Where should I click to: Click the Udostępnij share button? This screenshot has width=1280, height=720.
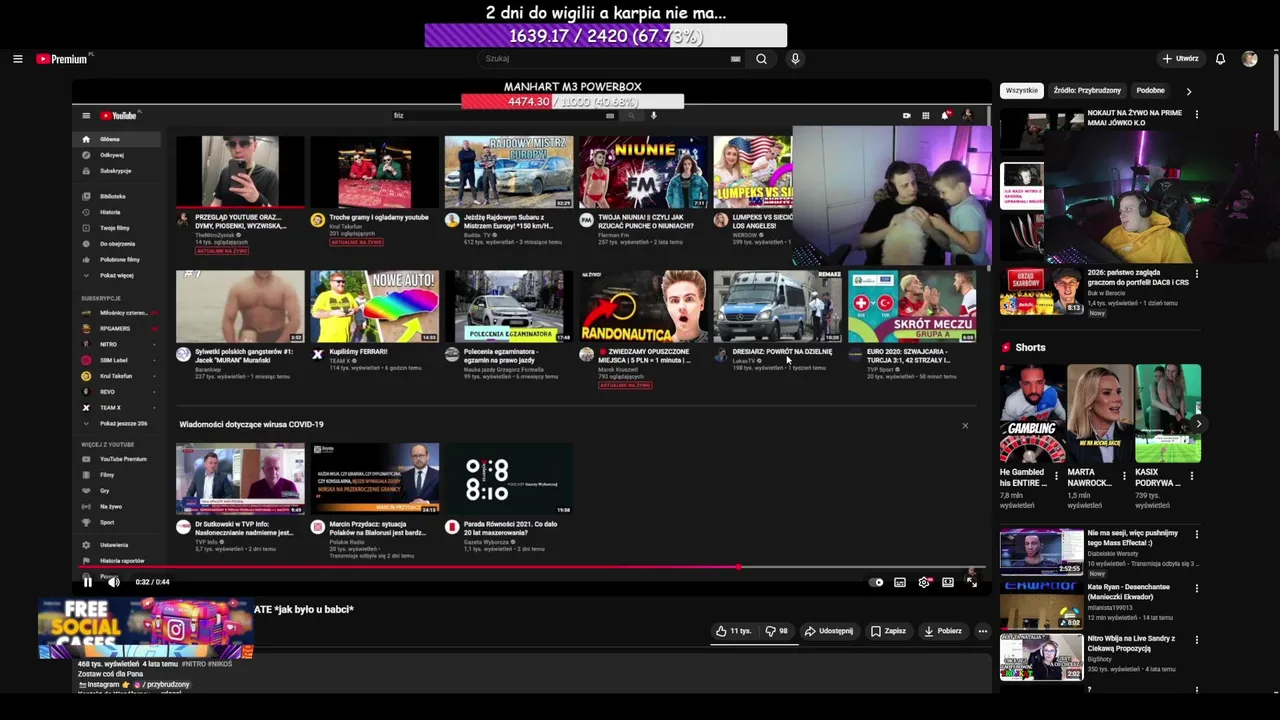tap(829, 631)
